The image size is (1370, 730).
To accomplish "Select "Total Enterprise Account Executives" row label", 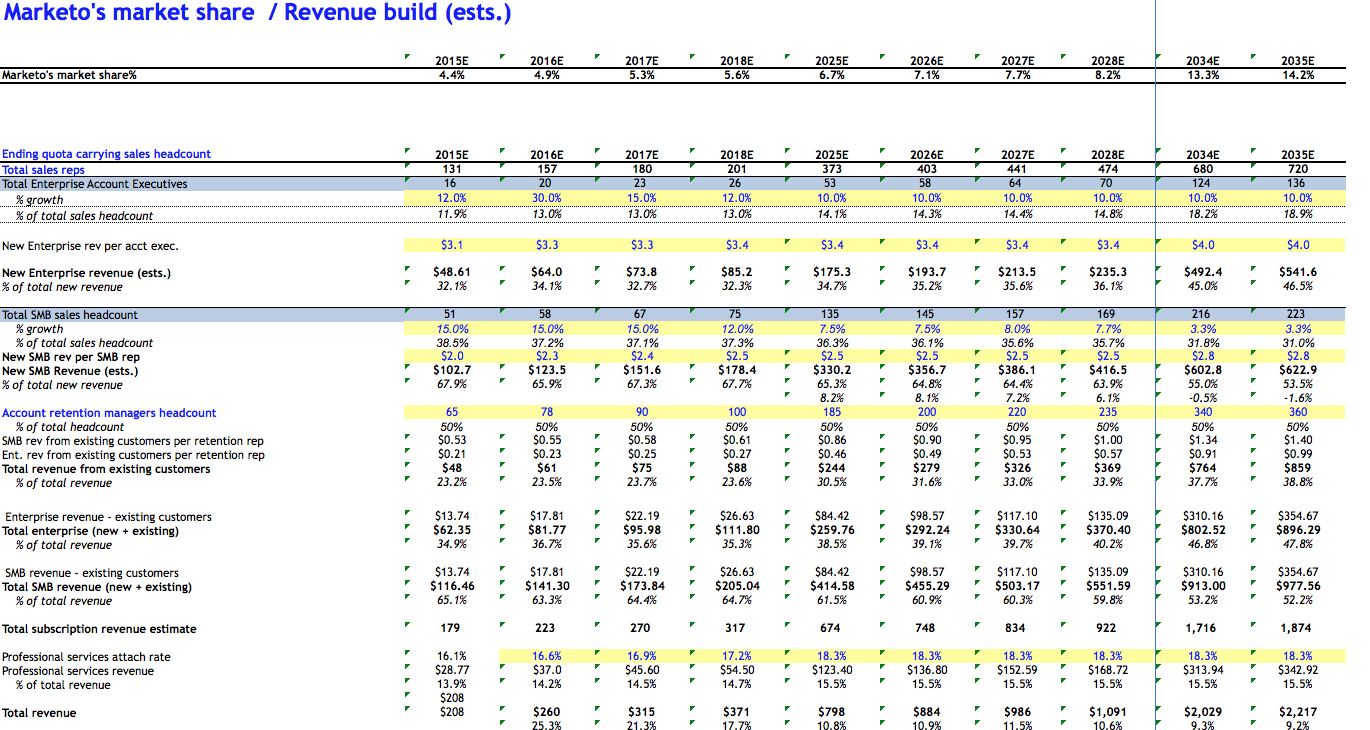I will (x=94, y=184).
